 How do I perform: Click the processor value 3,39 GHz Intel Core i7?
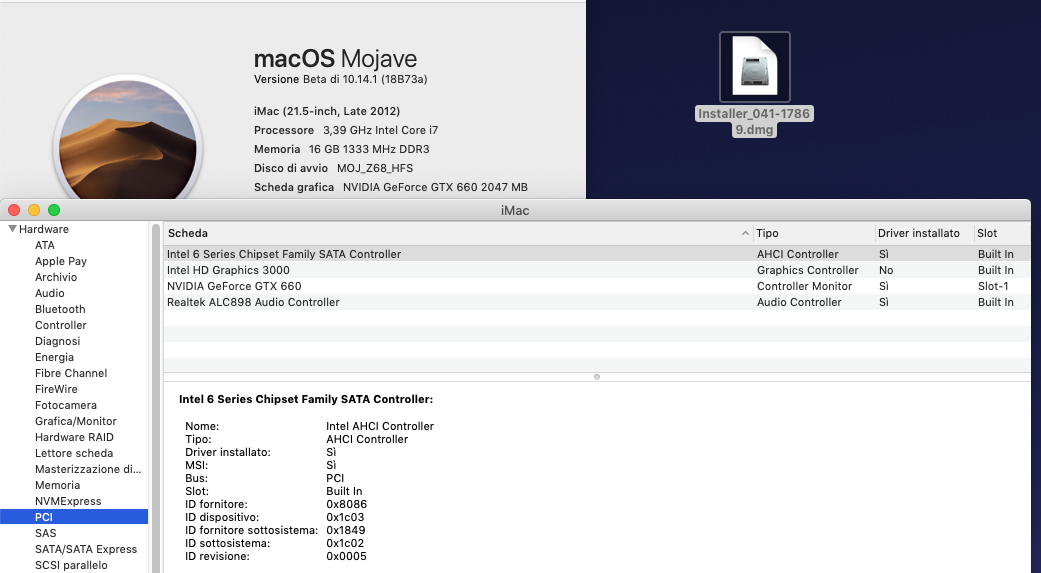point(380,129)
